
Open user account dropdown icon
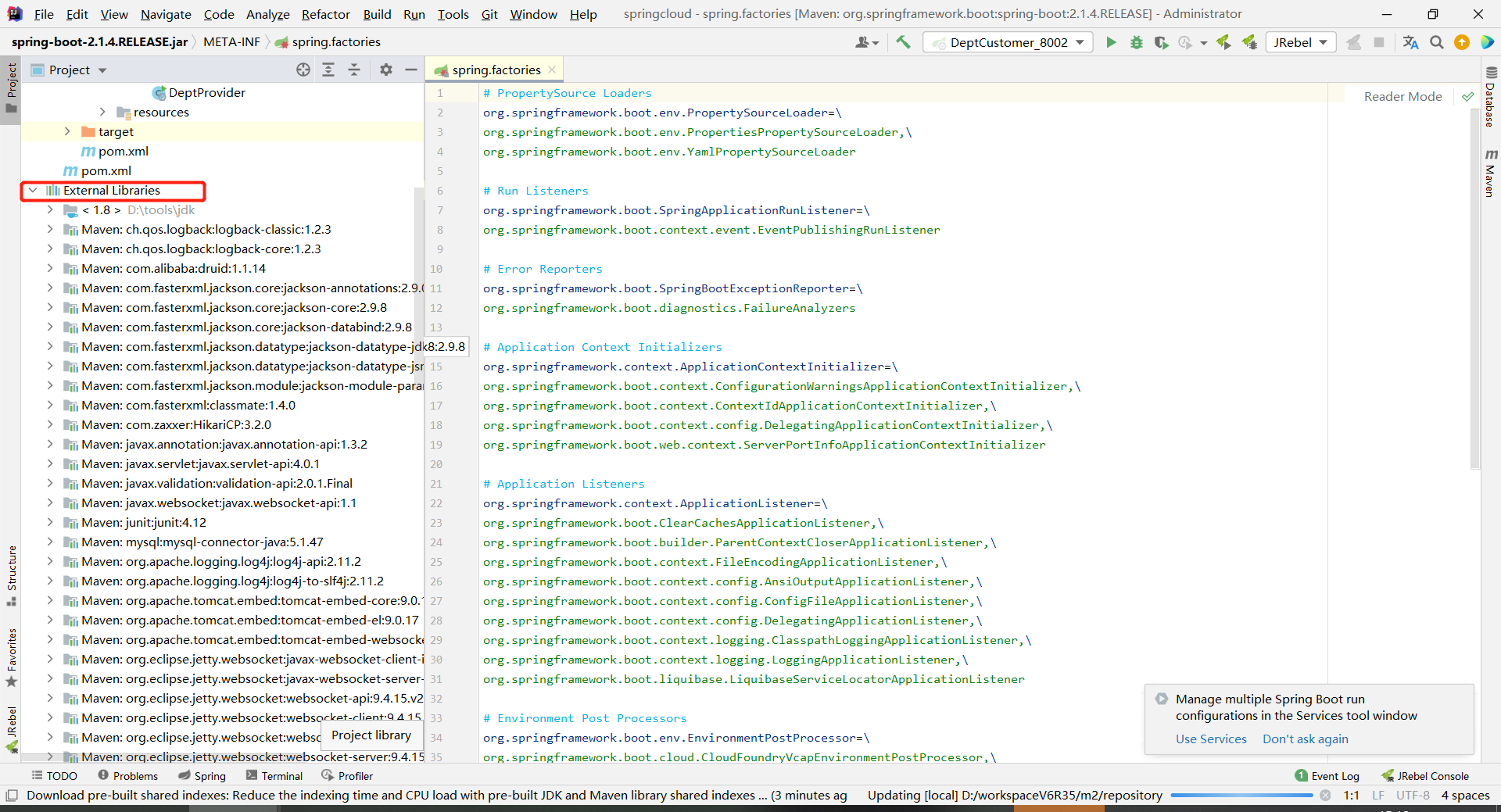click(866, 42)
